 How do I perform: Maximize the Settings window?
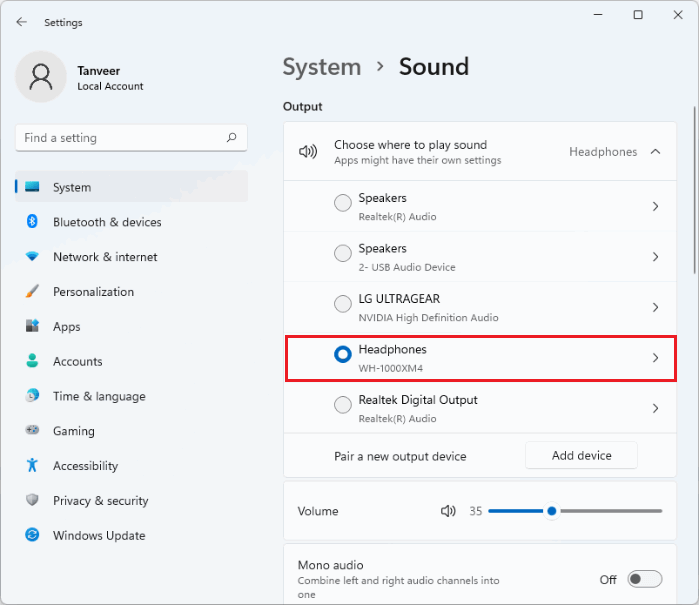(638, 15)
